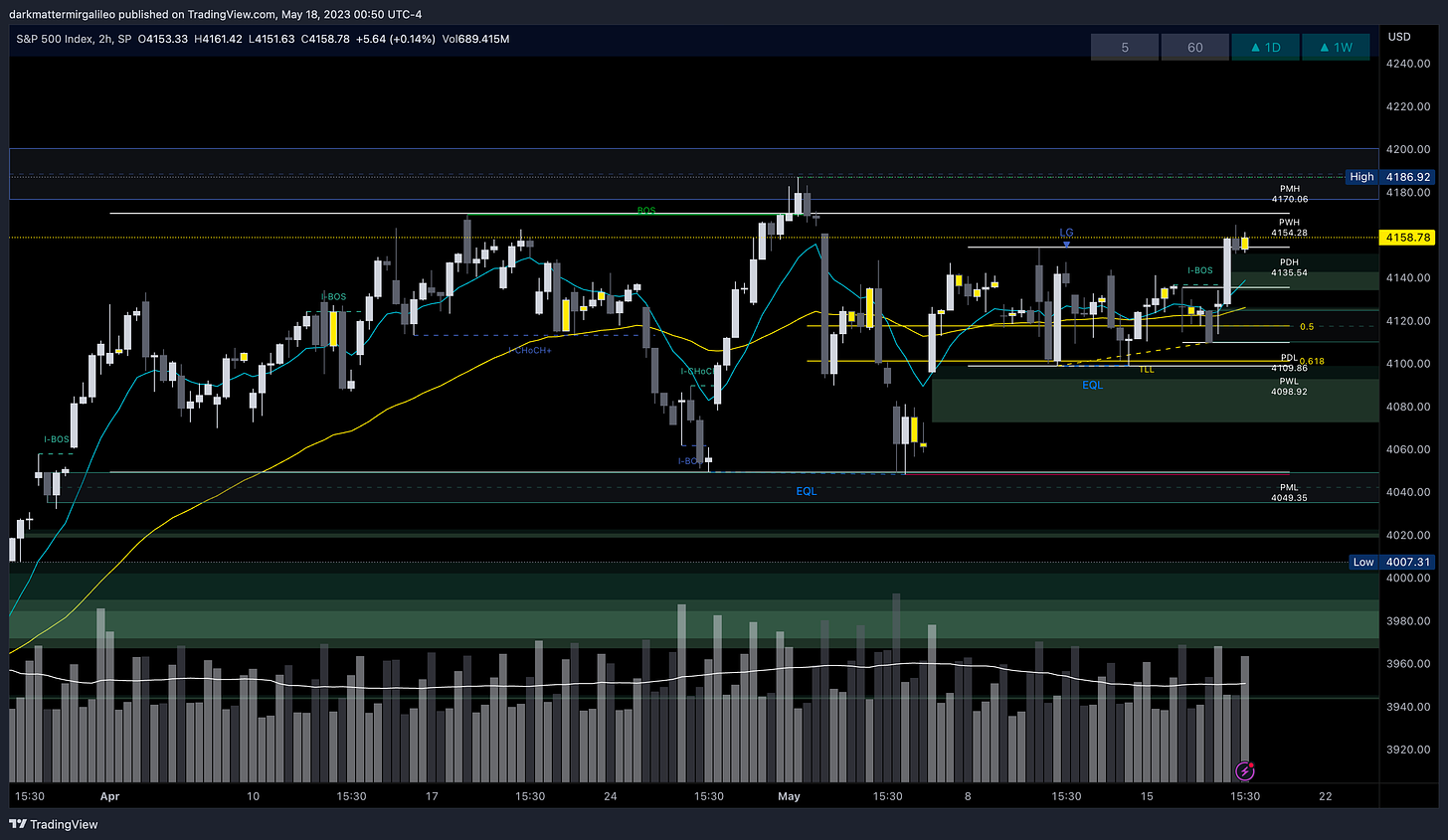Click the PDH 4135.54 level label
1448x840 pixels.
point(1289,267)
